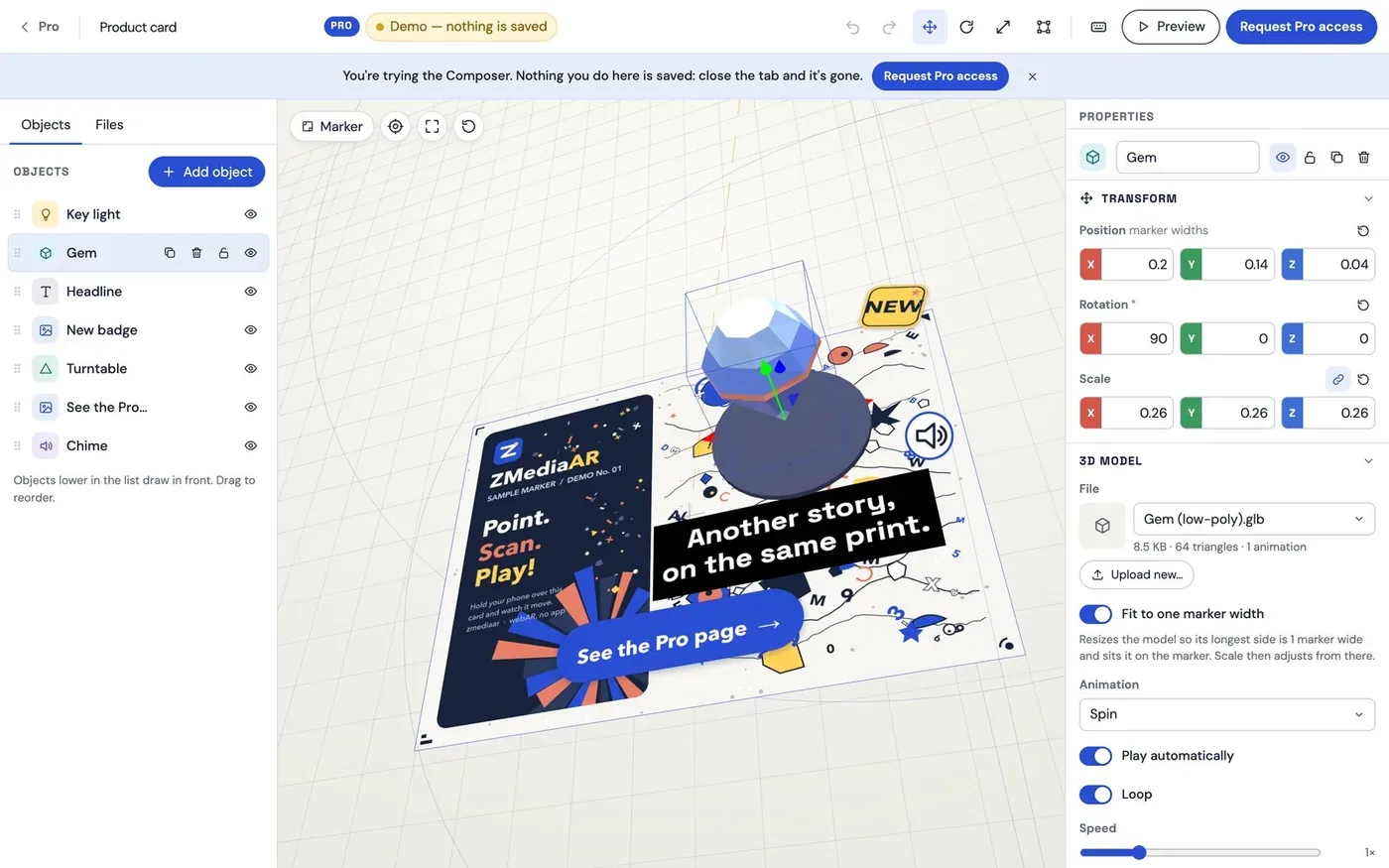Select the Scale tool with diagonal arrow
1389x868 pixels.
[1003, 27]
